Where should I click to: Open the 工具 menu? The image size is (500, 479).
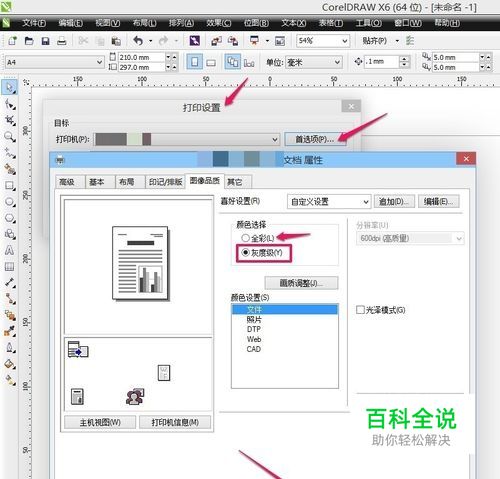click(x=368, y=23)
